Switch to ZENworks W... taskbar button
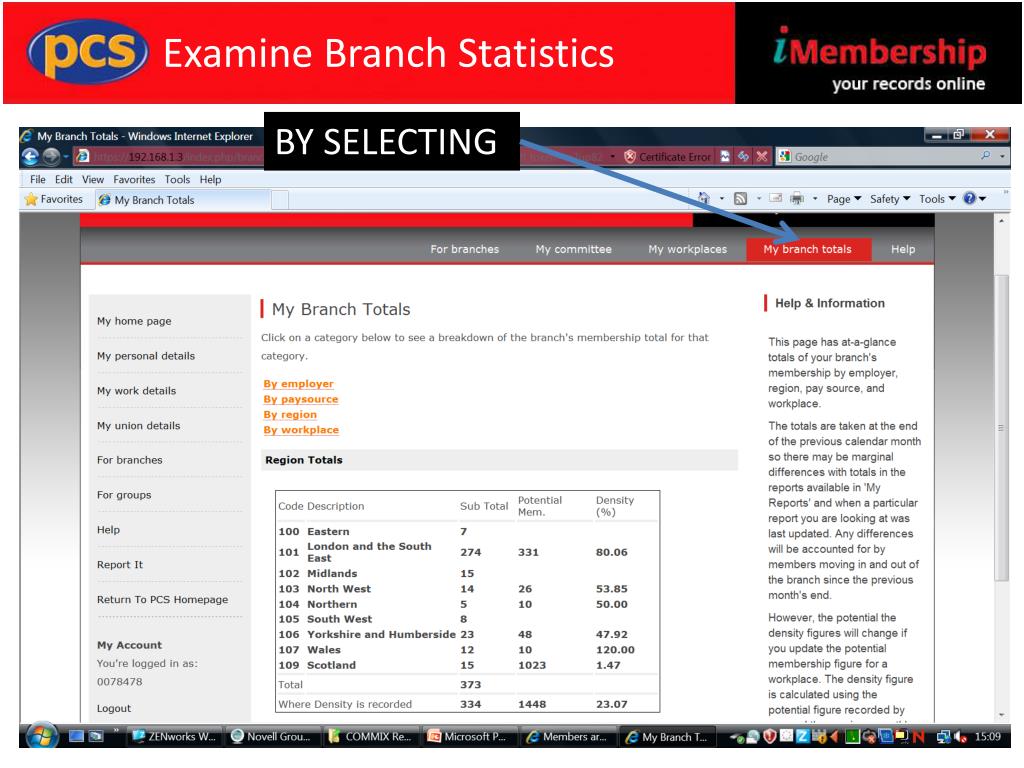Screen dimensions: 1024x768 (x=174, y=737)
